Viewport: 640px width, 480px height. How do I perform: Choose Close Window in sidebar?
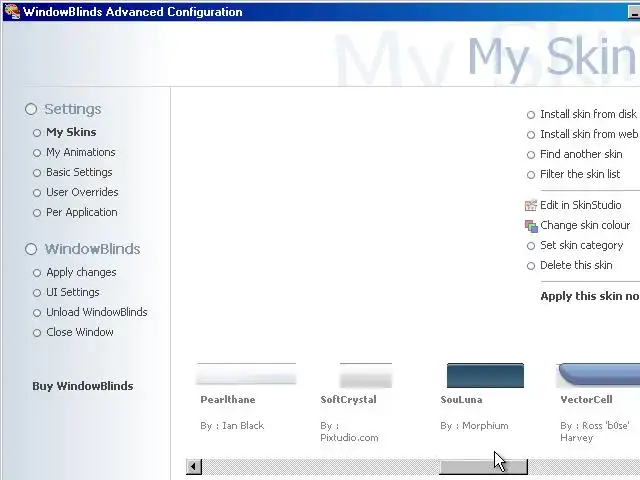(80, 332)
